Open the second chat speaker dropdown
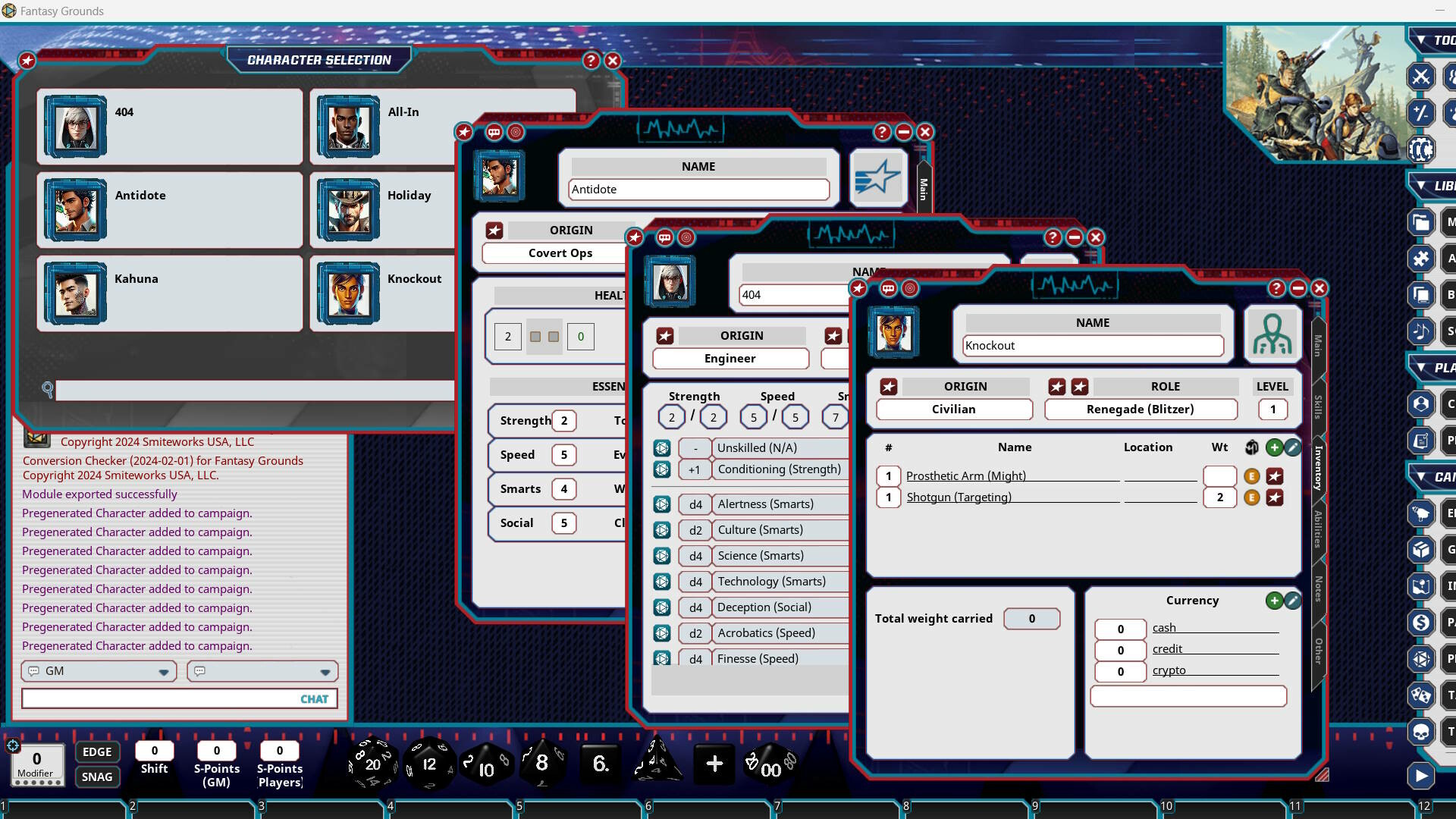Image resolution: width=1456 pixels, height=819 pixels. tap(325, 671)
